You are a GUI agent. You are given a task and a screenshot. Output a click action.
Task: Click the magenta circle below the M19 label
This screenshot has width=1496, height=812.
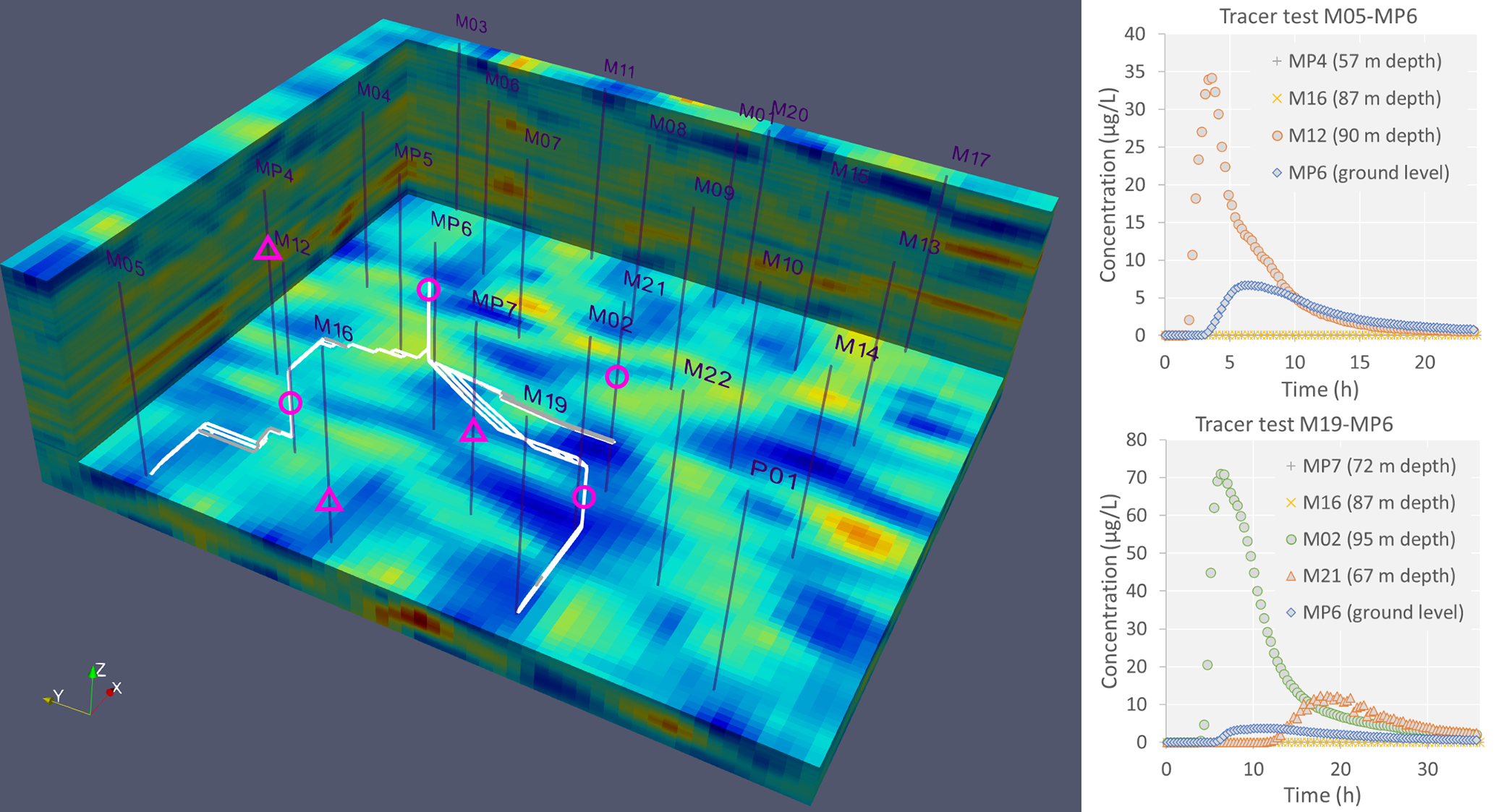click(584, 497)
